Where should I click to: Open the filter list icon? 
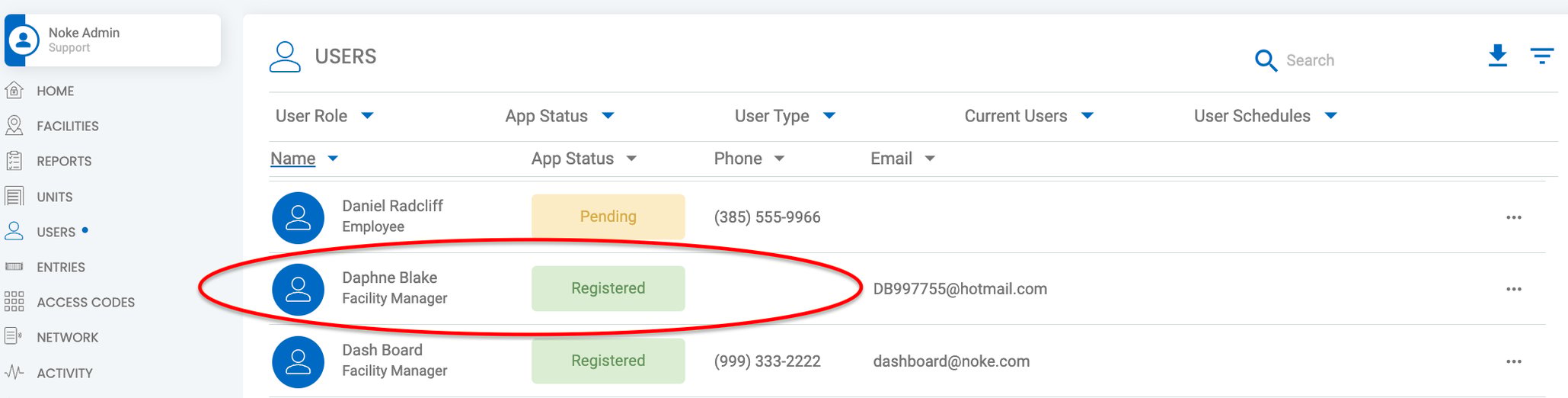[x=1542, y=56]
